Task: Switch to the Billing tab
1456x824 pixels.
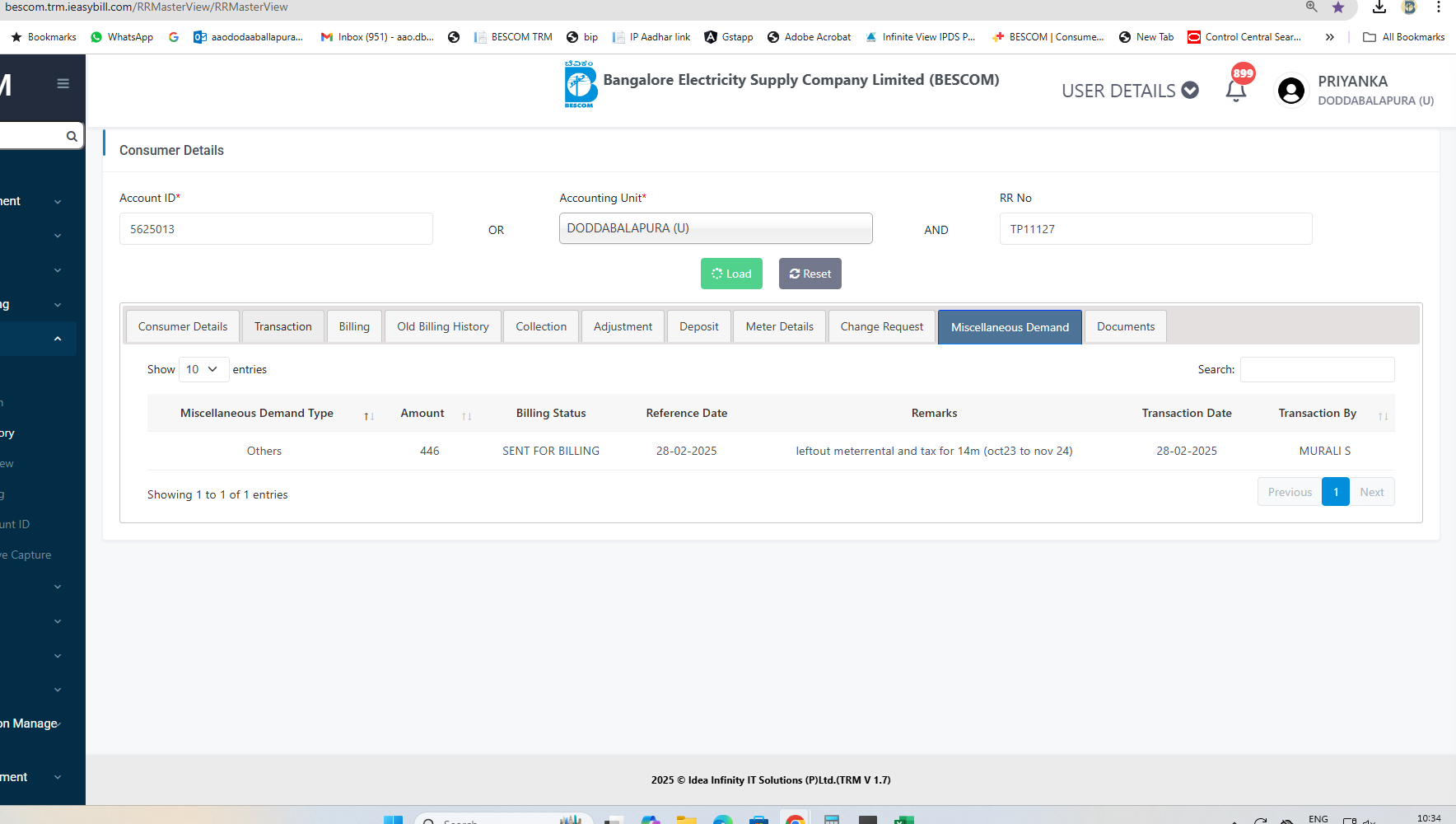Action: [354, 326]
